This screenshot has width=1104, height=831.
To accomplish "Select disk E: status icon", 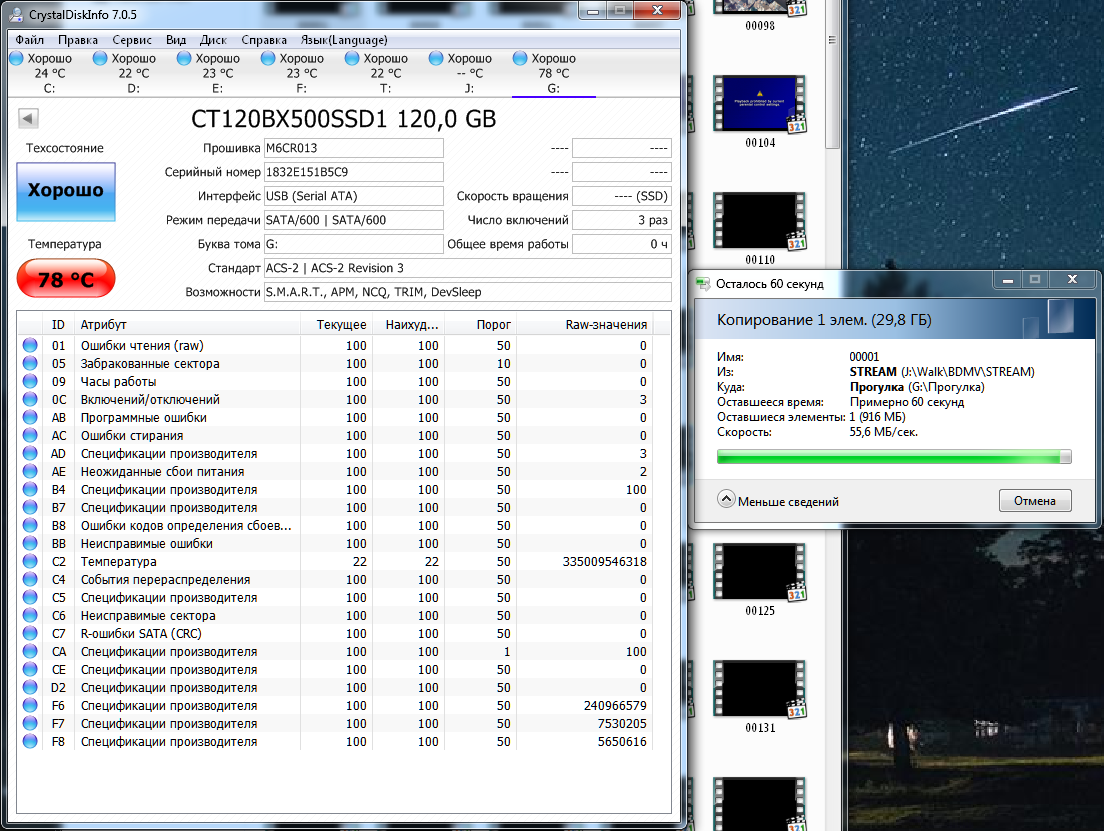I will (184, 58).
